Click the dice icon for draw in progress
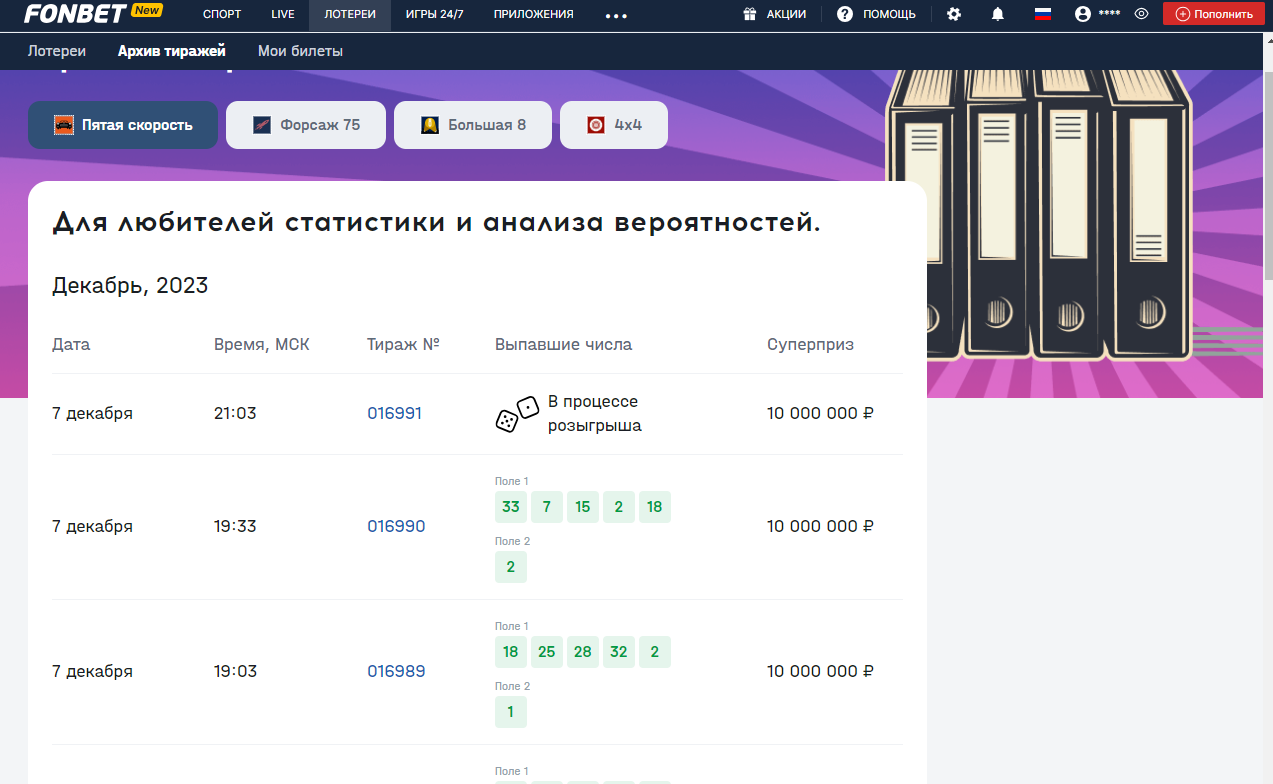Screen dimensions: 1273x784 517,414
